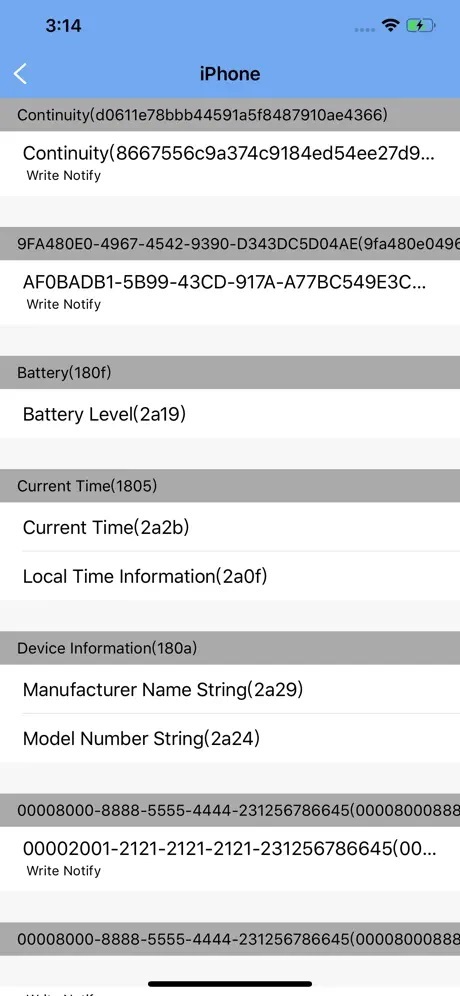Viewport: 460px width, 996px height.
Task: Select the 9FA480E0-4967-4542 service header
Action: coord(230,244)
